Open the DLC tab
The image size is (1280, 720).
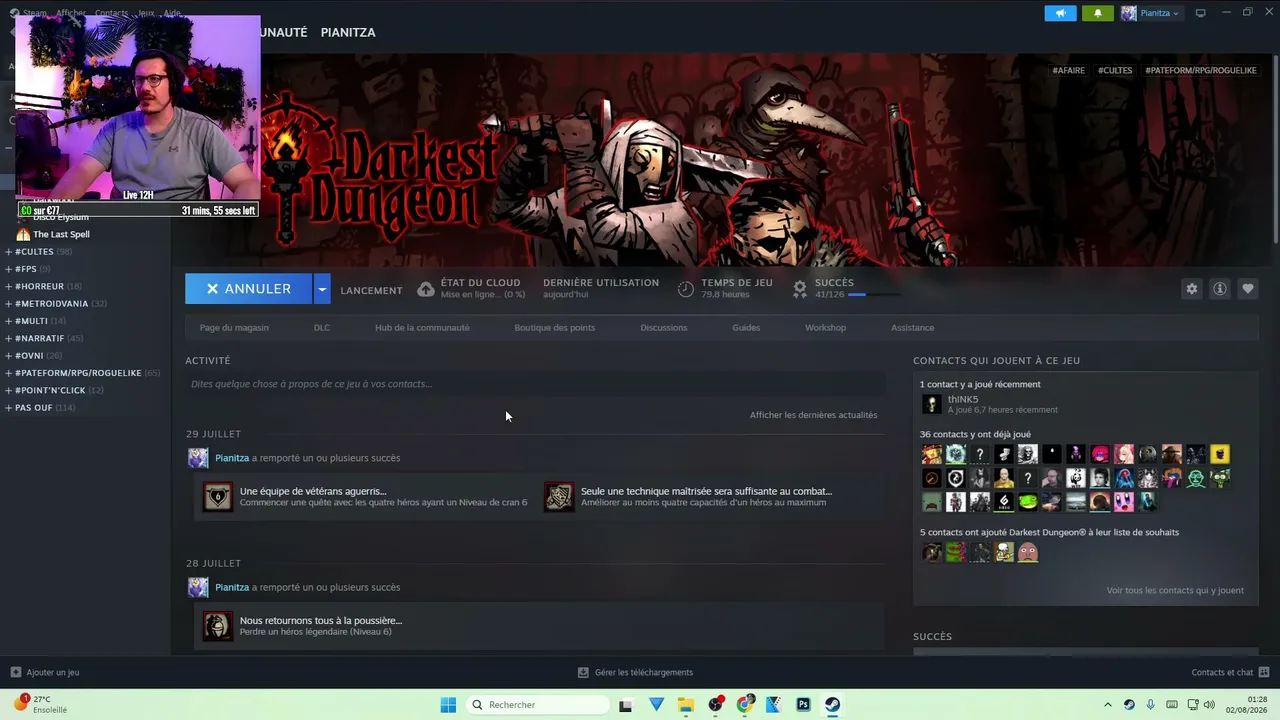322,328
